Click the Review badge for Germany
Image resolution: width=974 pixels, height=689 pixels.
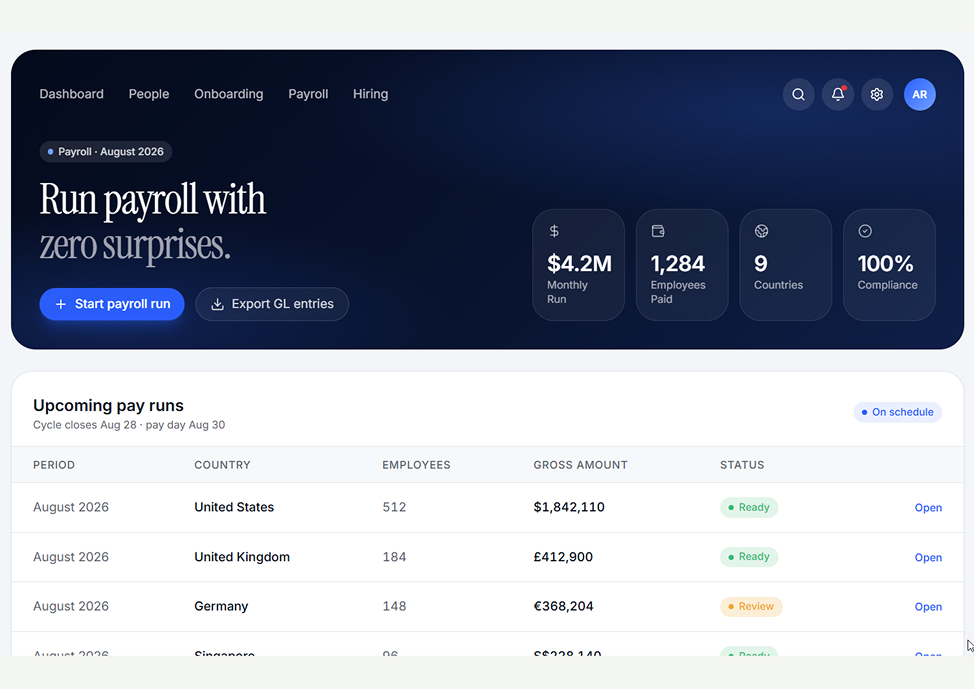click(752, 606)
